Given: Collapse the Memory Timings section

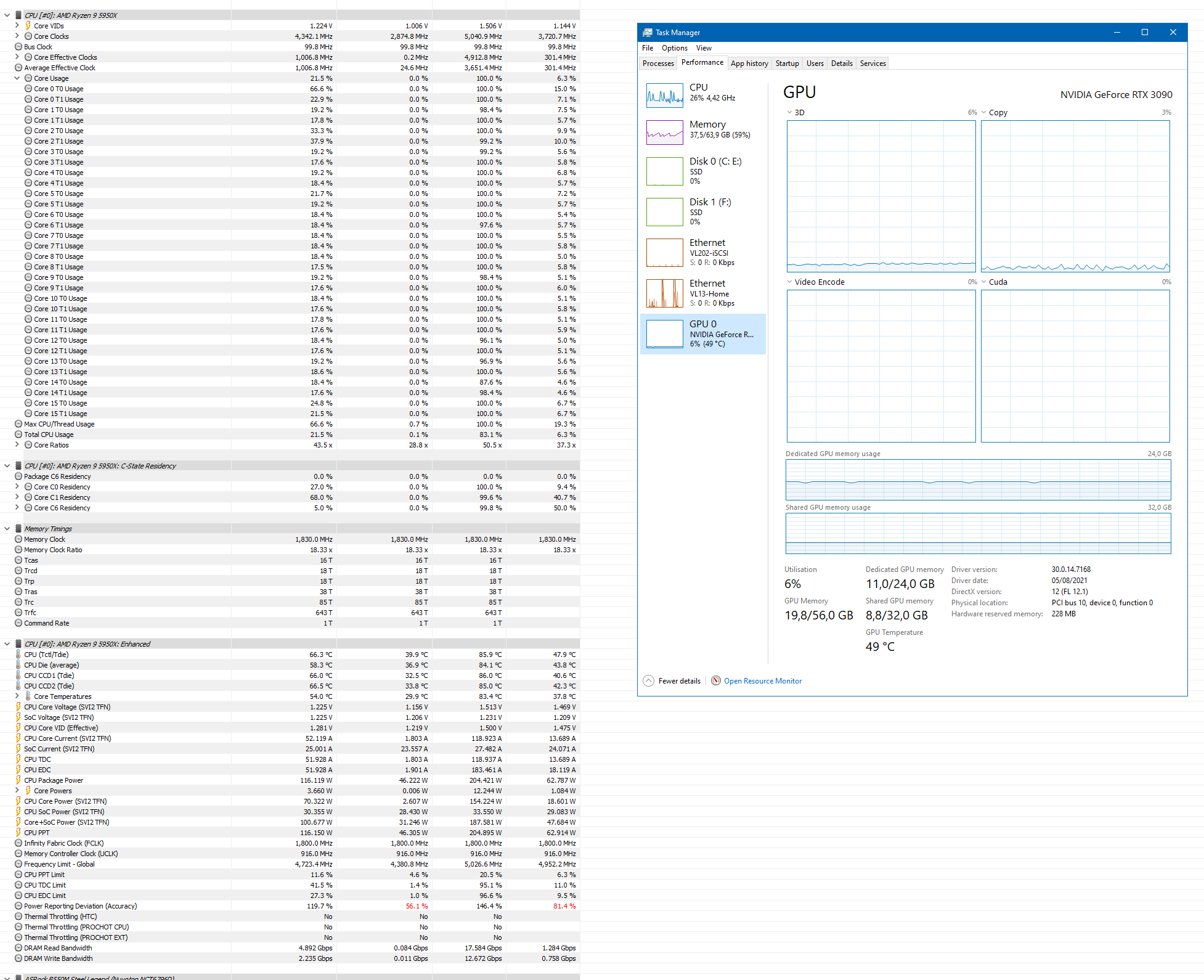Looking at the screenshot, I should (x=7, y=529).
